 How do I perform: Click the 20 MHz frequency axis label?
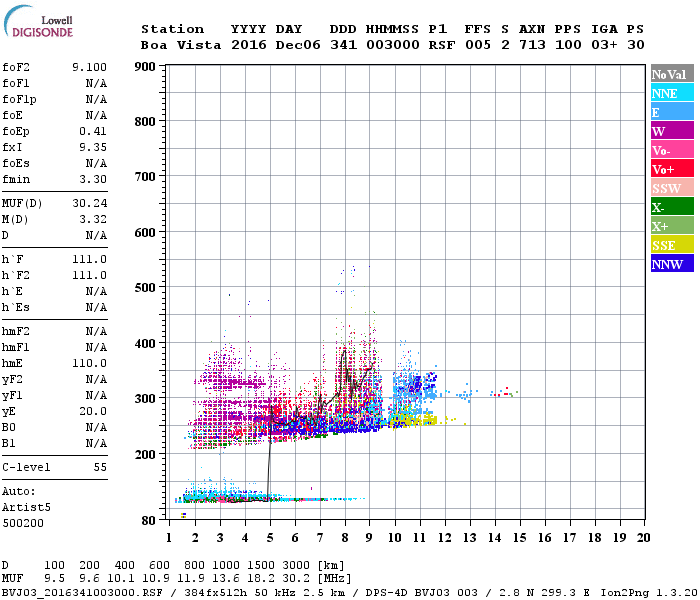[x=643, y=538]
